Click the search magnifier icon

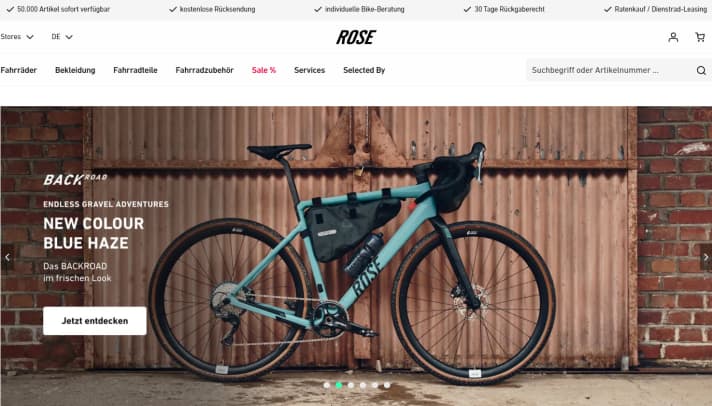(x=701, y=70)
